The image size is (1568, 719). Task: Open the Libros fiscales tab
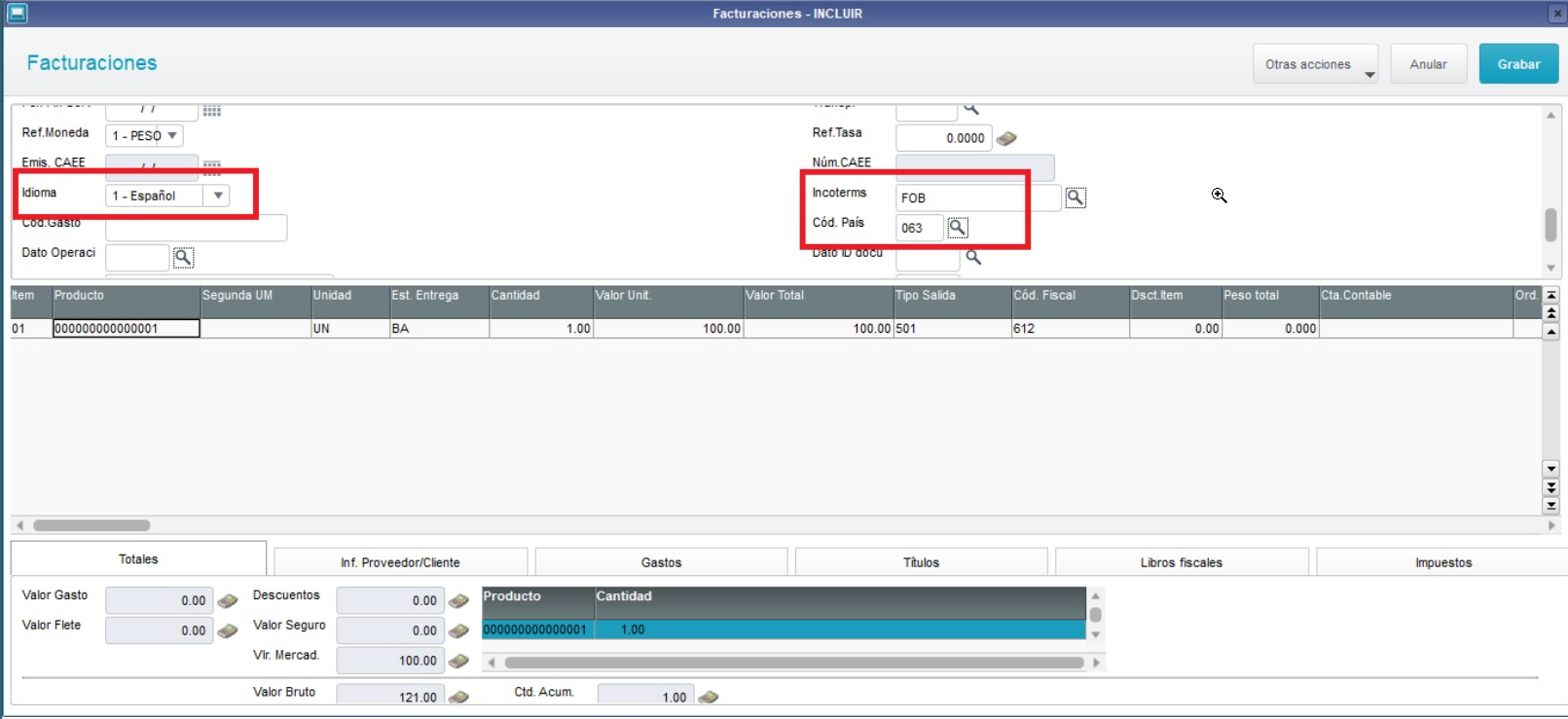tap(1181, 562)
